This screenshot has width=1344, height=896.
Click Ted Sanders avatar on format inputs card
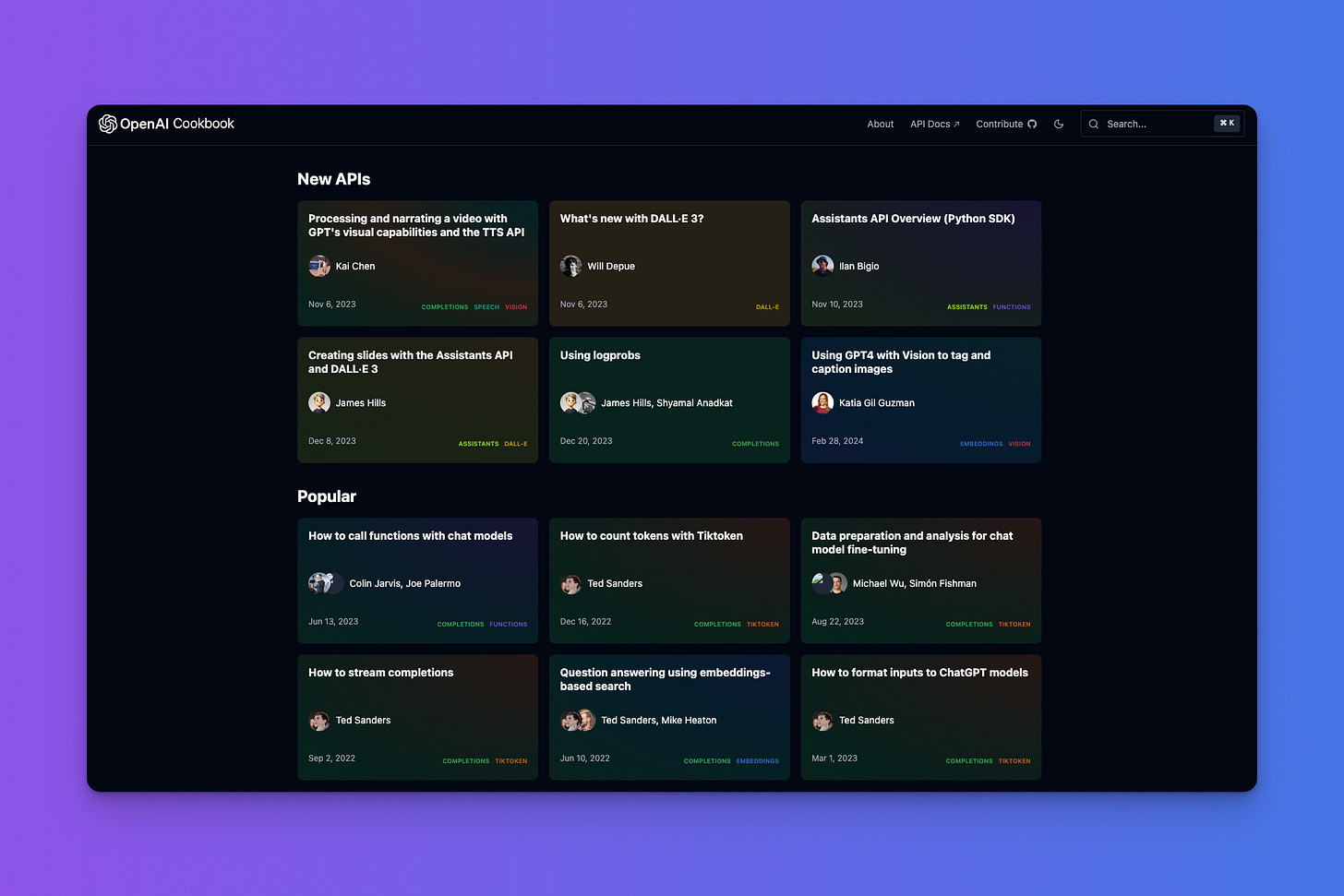coord(822,720)
